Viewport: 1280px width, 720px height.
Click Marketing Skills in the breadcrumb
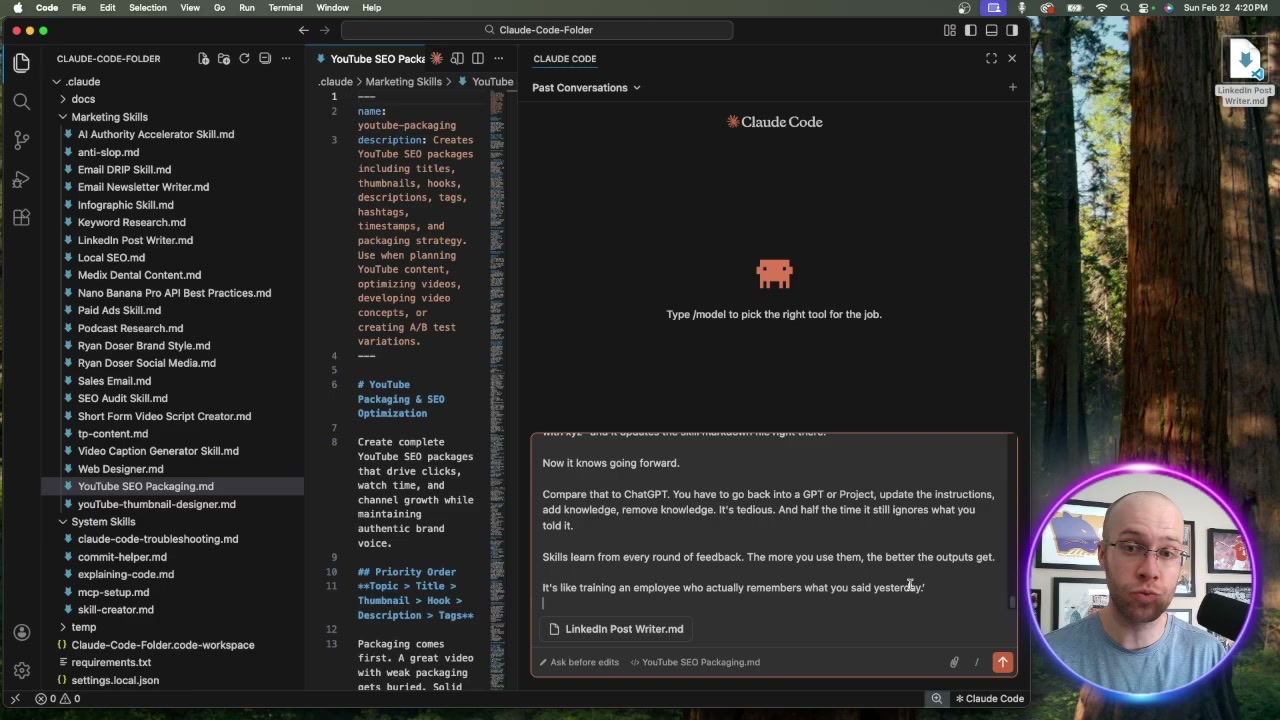pos(403,82)
